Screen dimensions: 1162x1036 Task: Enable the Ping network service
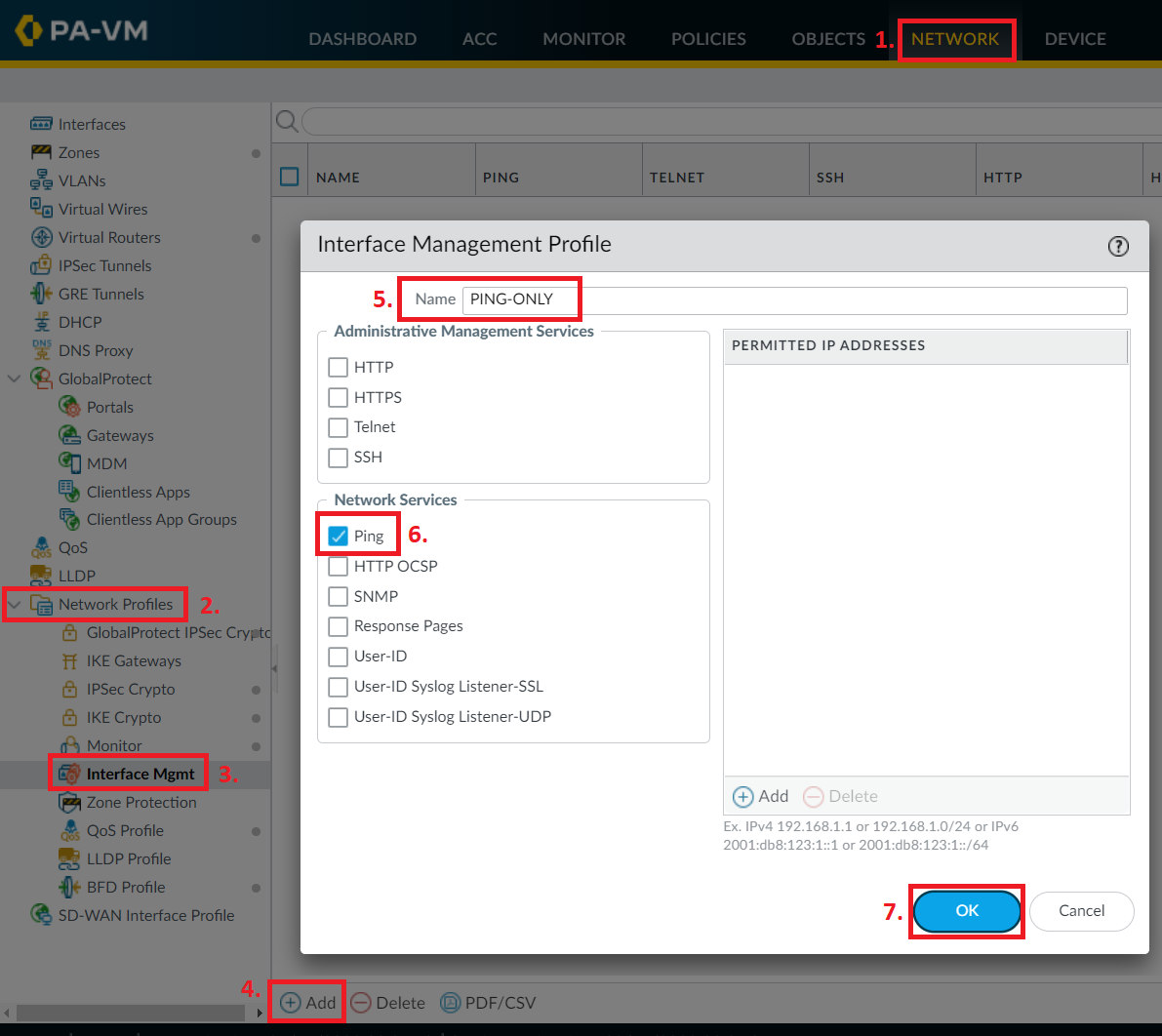coord(338,535)
